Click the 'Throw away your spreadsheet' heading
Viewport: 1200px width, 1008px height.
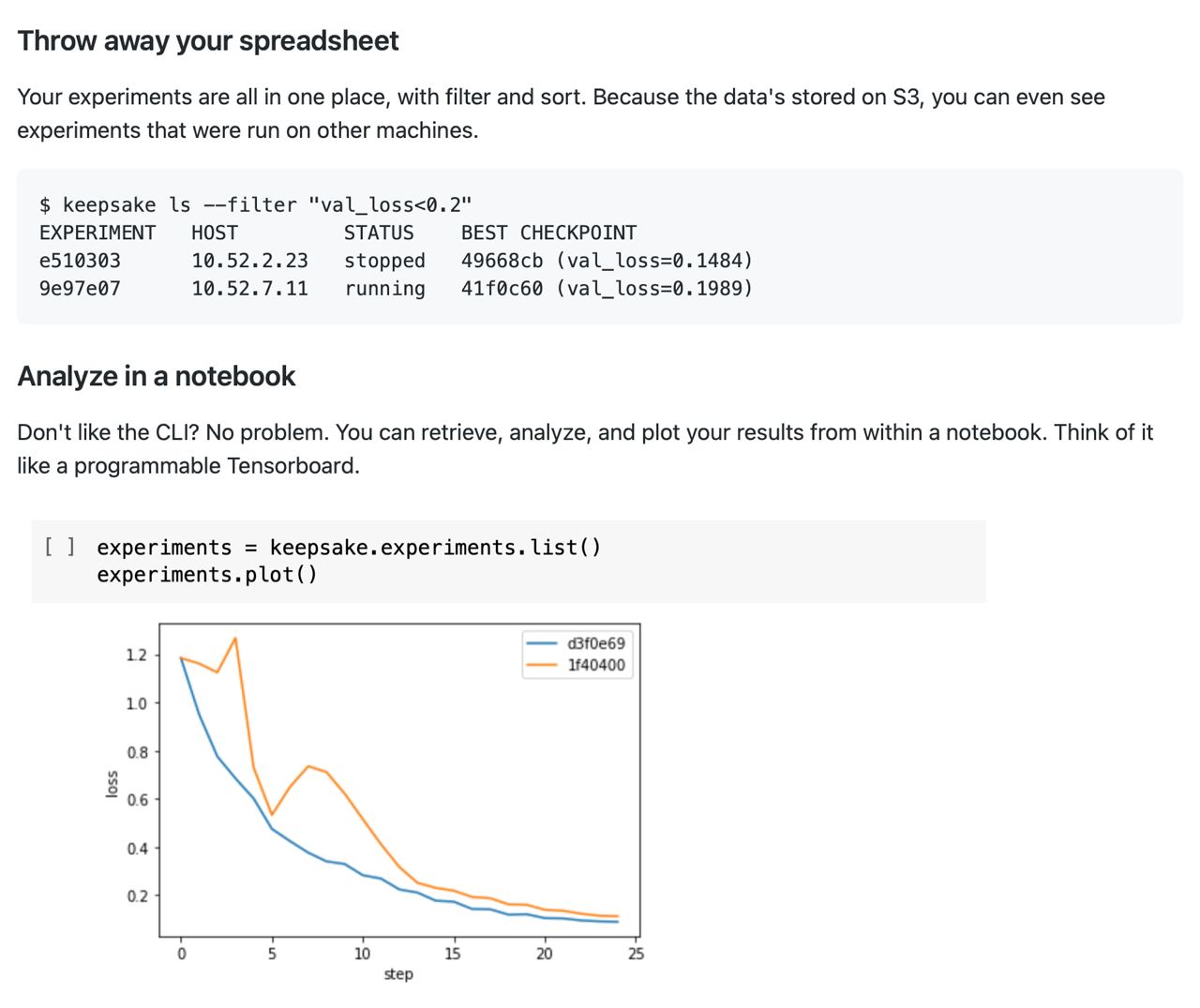pos(208,41)
